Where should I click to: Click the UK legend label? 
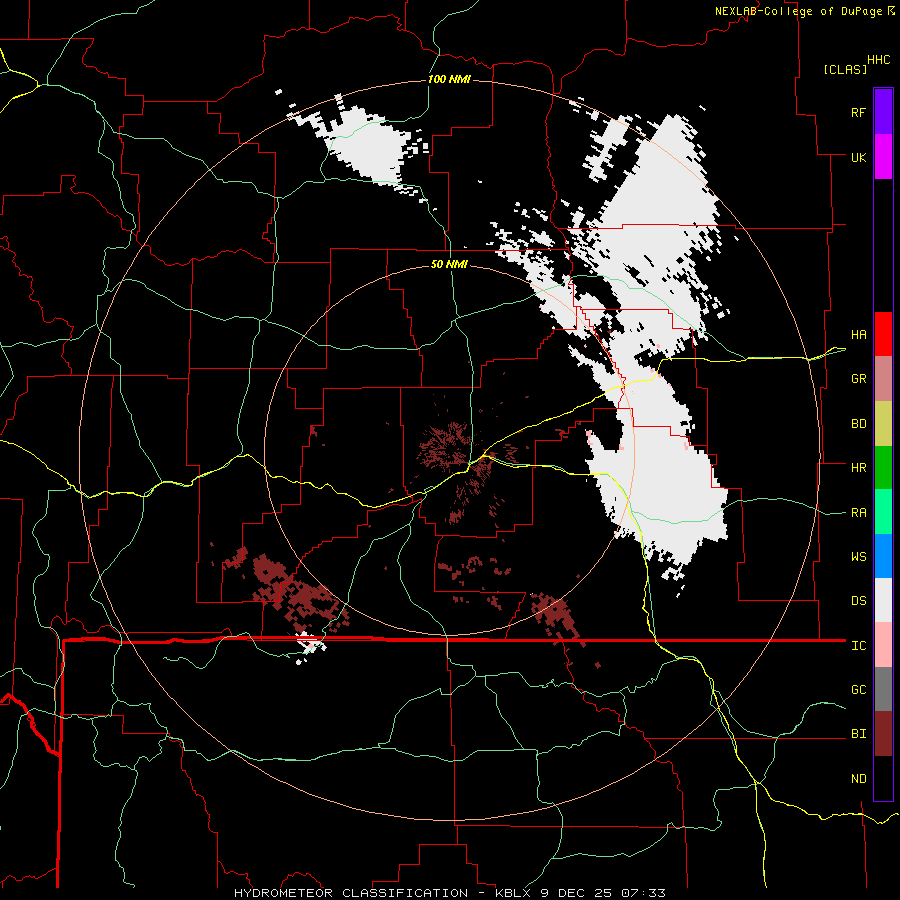click(858, 157)
